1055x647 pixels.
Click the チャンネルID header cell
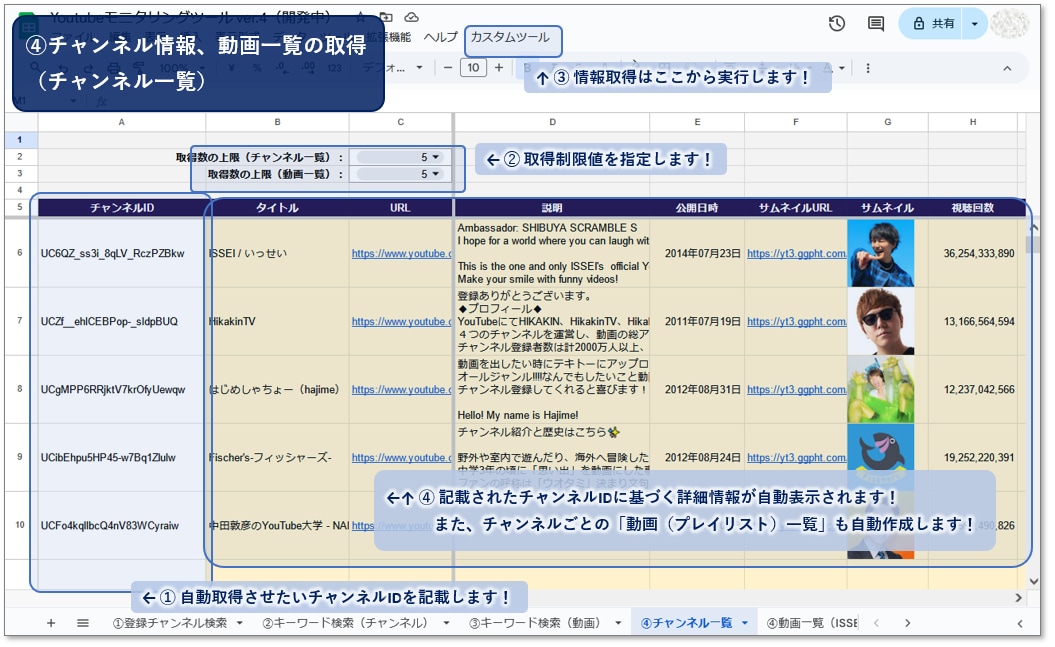[122, 208]
